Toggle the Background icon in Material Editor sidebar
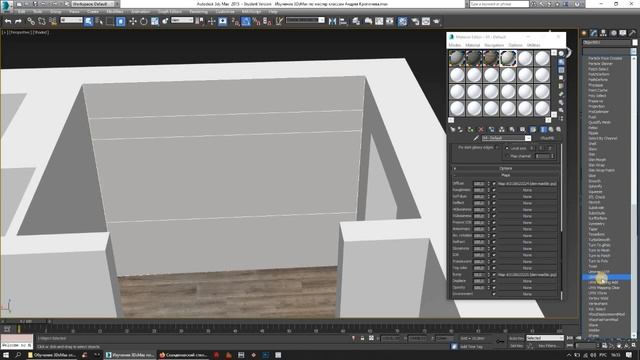 pyautogui.click(x=562, y=70)
